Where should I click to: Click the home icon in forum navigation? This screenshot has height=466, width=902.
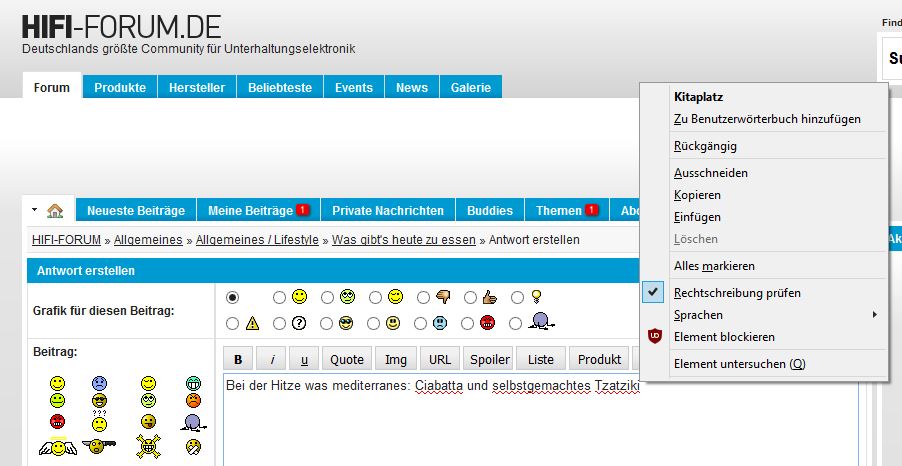[x=55, y=211]
